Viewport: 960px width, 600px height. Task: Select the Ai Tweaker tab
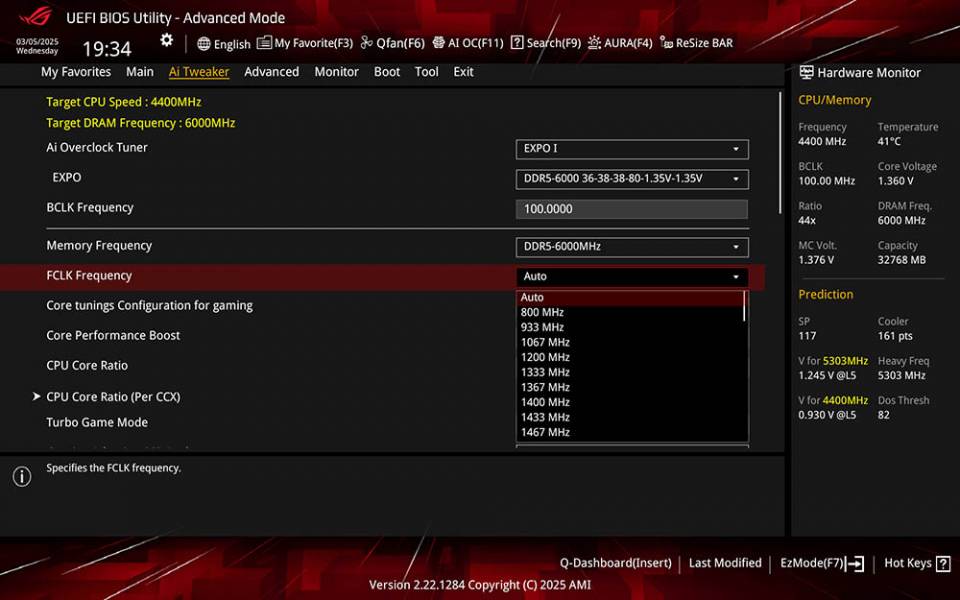point(199,72)
